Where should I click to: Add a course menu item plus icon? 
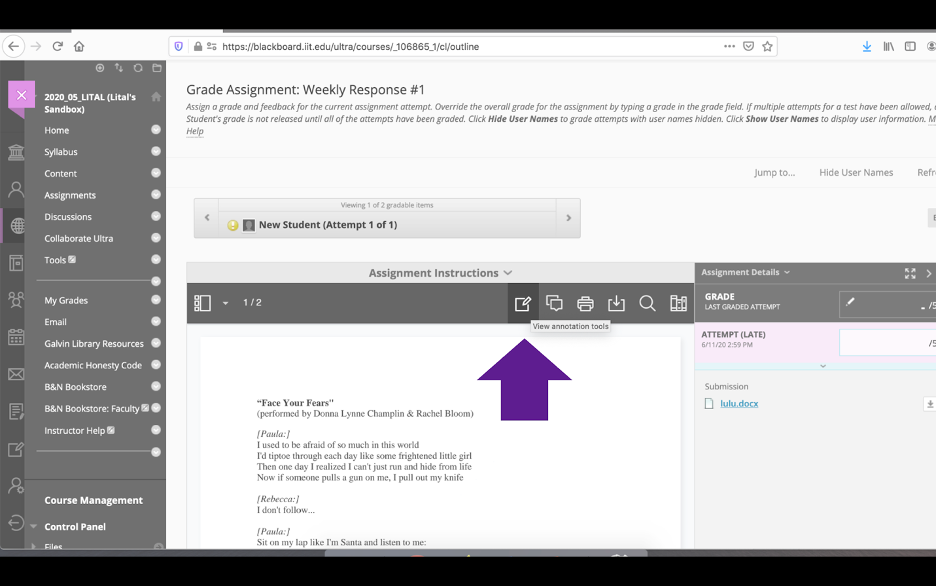tap(100, 68)
